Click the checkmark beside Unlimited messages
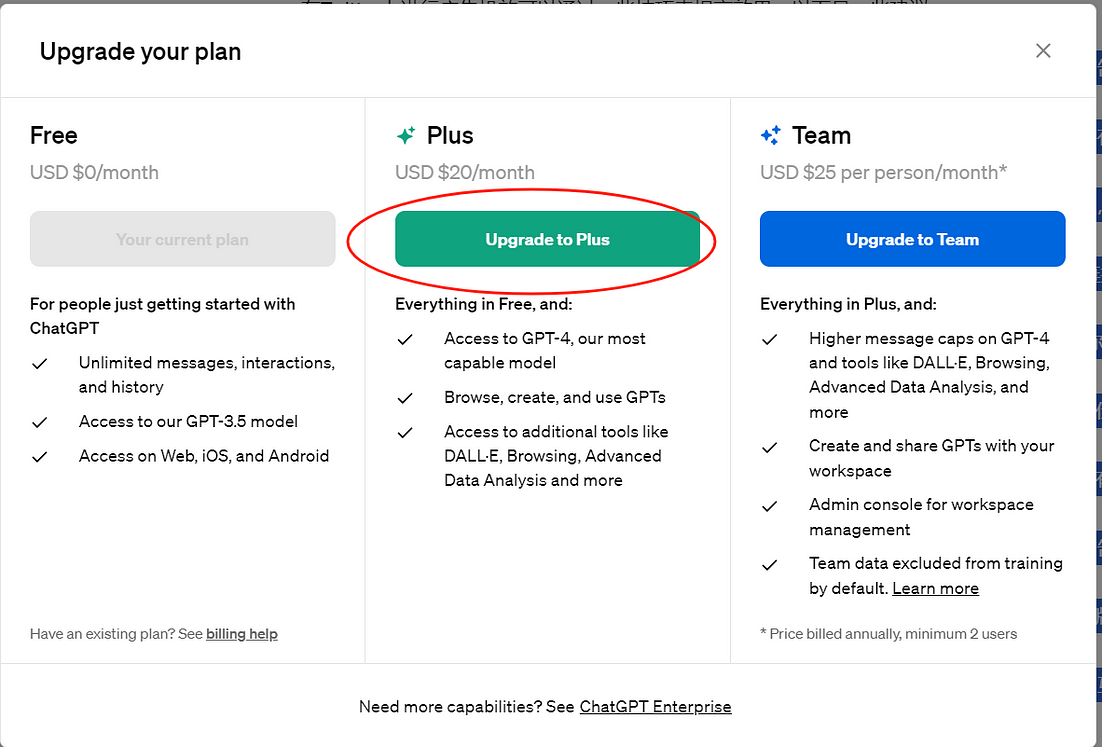Image resolution: width=1102 pixels, height=747 pixels. click(x=40, y=363)
